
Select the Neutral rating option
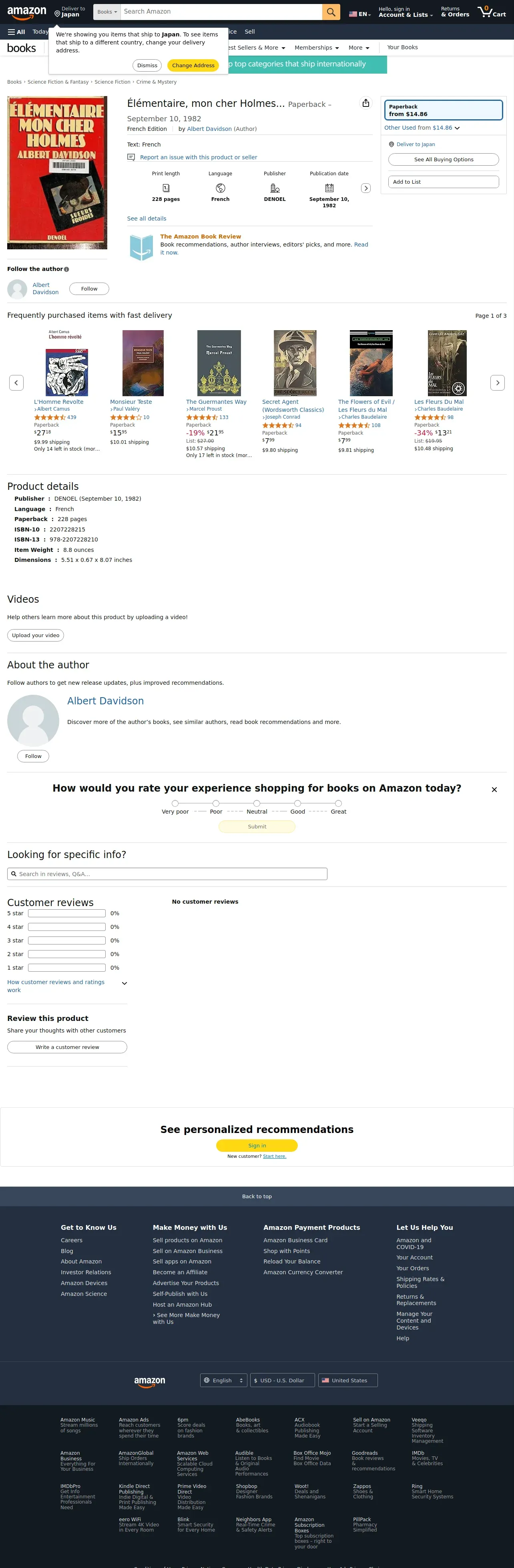[x=256, y=803]
